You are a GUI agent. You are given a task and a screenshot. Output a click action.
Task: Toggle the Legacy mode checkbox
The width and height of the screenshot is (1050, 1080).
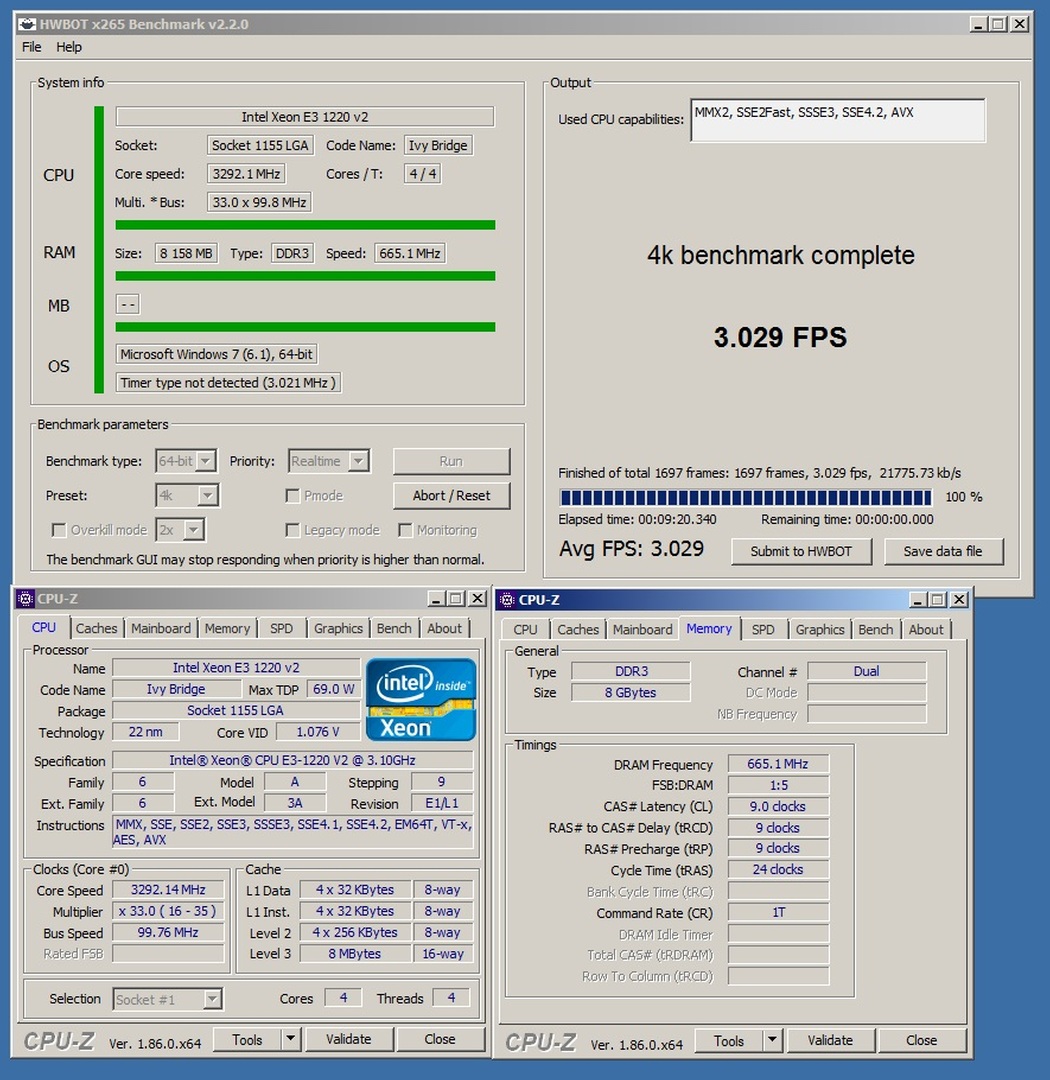click(x=292, y=530)
